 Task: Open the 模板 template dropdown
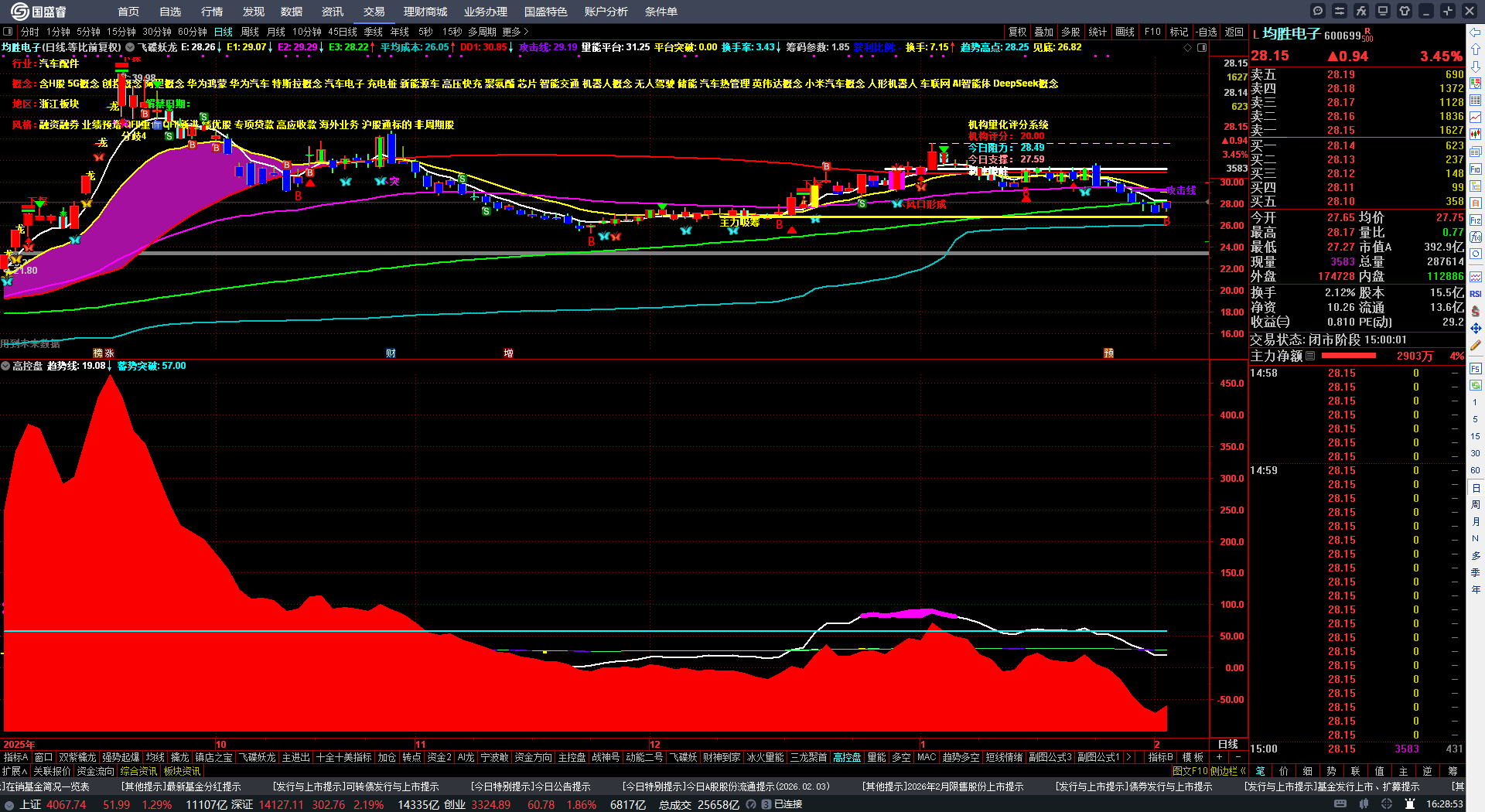pyautogui.click(x=1193, y=757)
